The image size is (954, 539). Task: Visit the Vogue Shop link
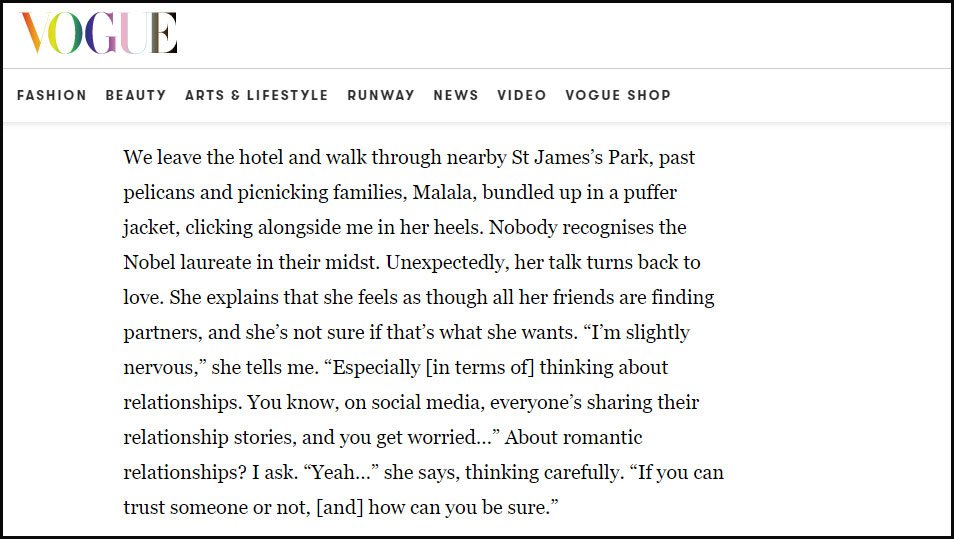pyautogui.click(x=618, y=96)
